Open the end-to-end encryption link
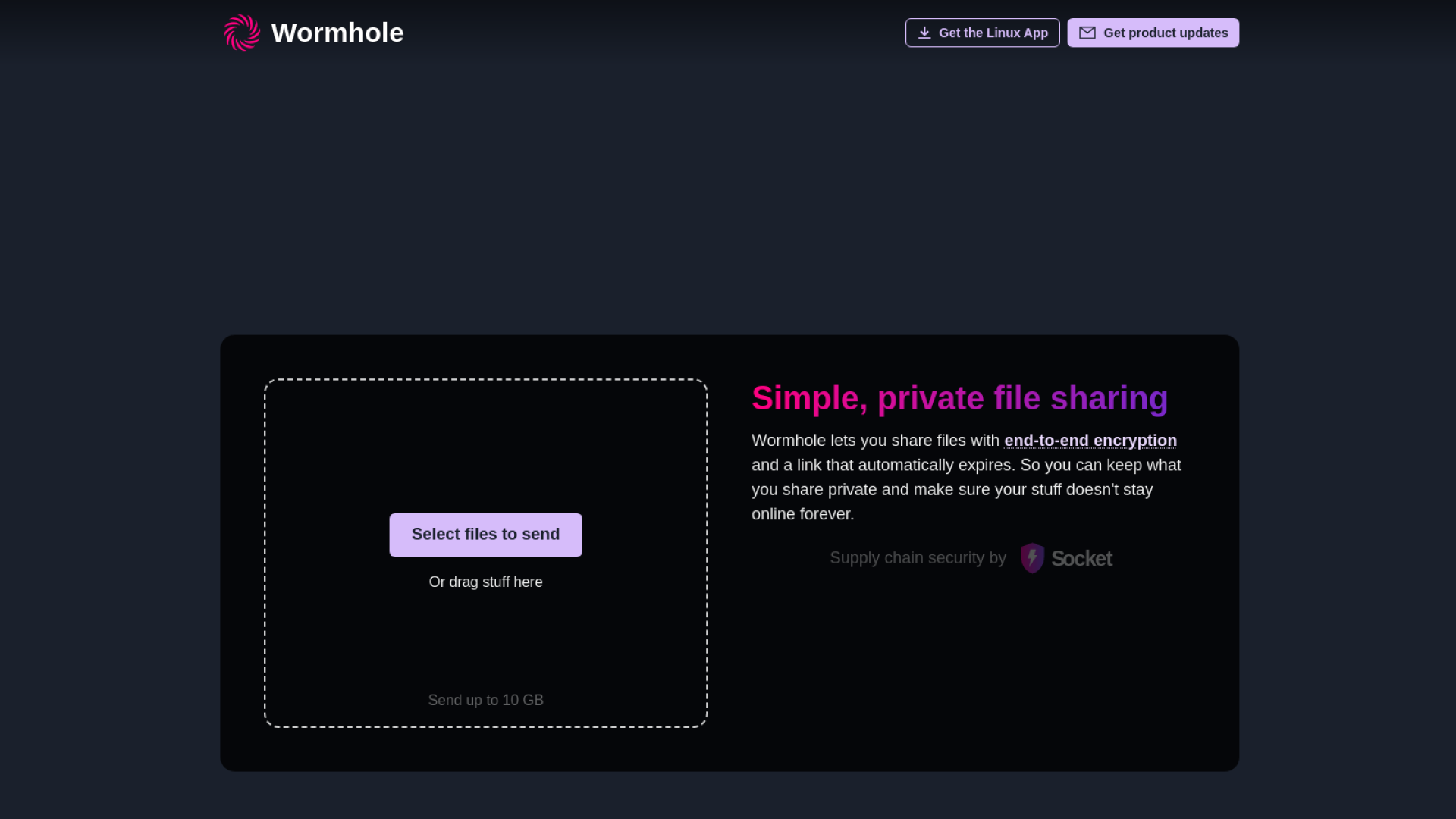This screenshot has width=1456, height=819. 1090,441
